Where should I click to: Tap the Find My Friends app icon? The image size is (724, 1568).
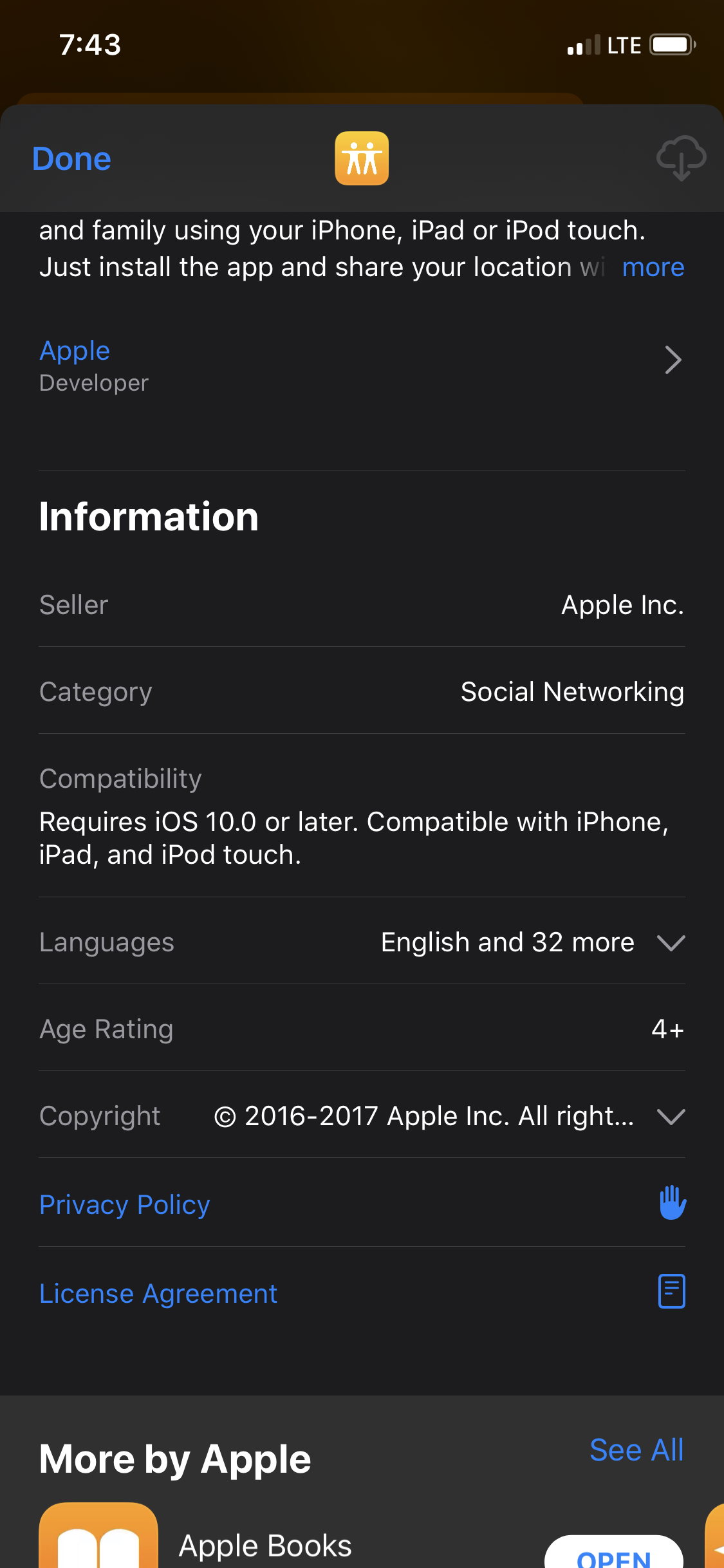[x=362, y=158]
